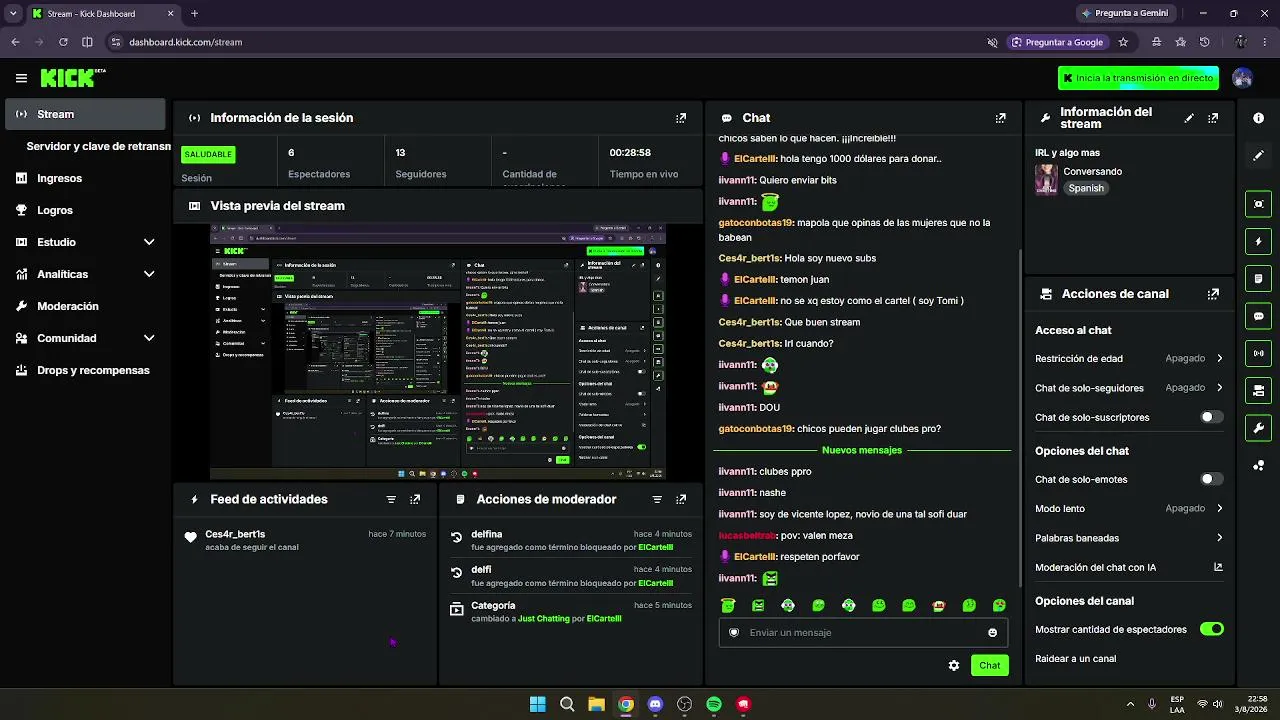Toggle the session info broadcast widget in right sidebar
Screen dimensions: 1280x720
point(1258,353)
